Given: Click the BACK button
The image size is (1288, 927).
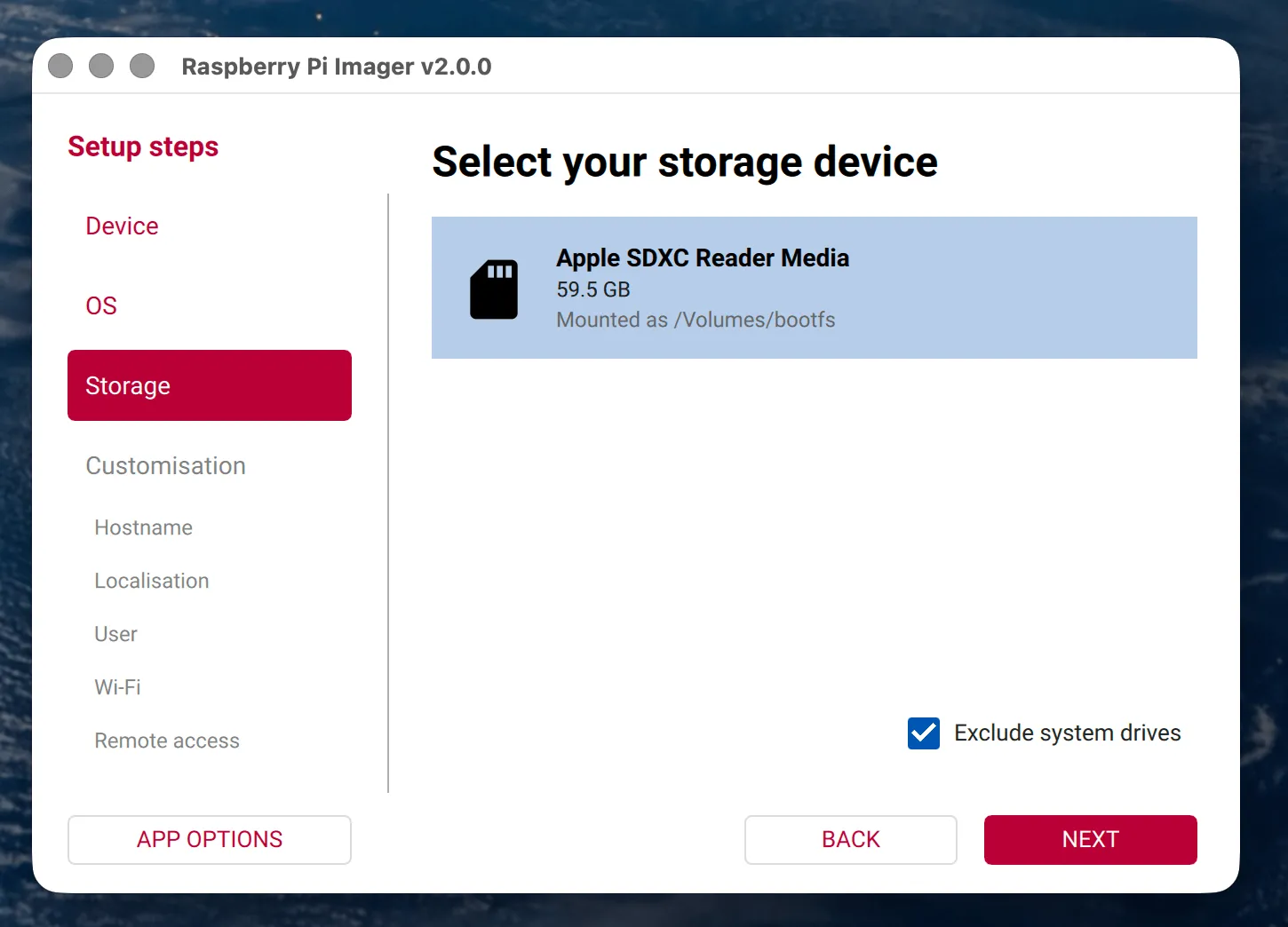Looking at the screenshot, I should point(851,840).
